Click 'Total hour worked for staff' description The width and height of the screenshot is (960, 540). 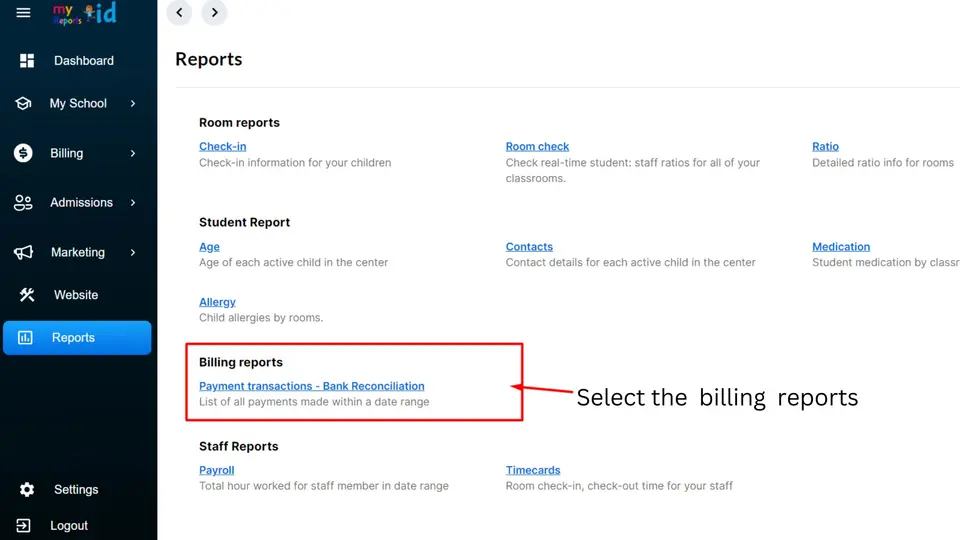[324, 486]
